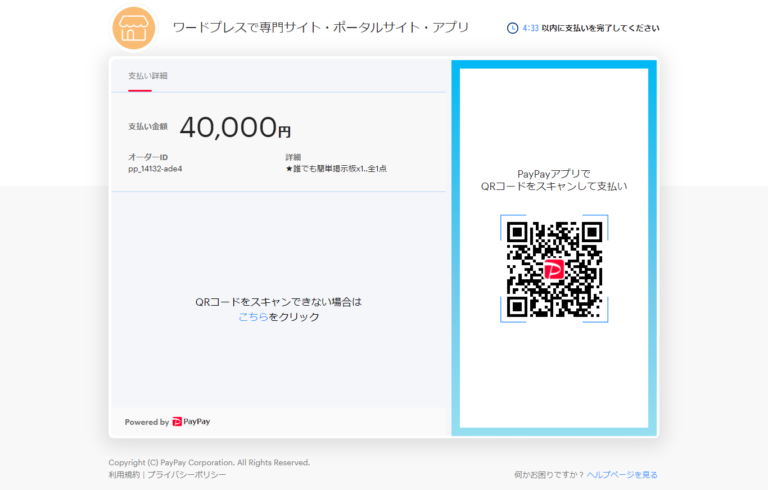Screen dimensions: 768x490
Task: Click the clock icon beside the timer
Action: coord(513,29)
